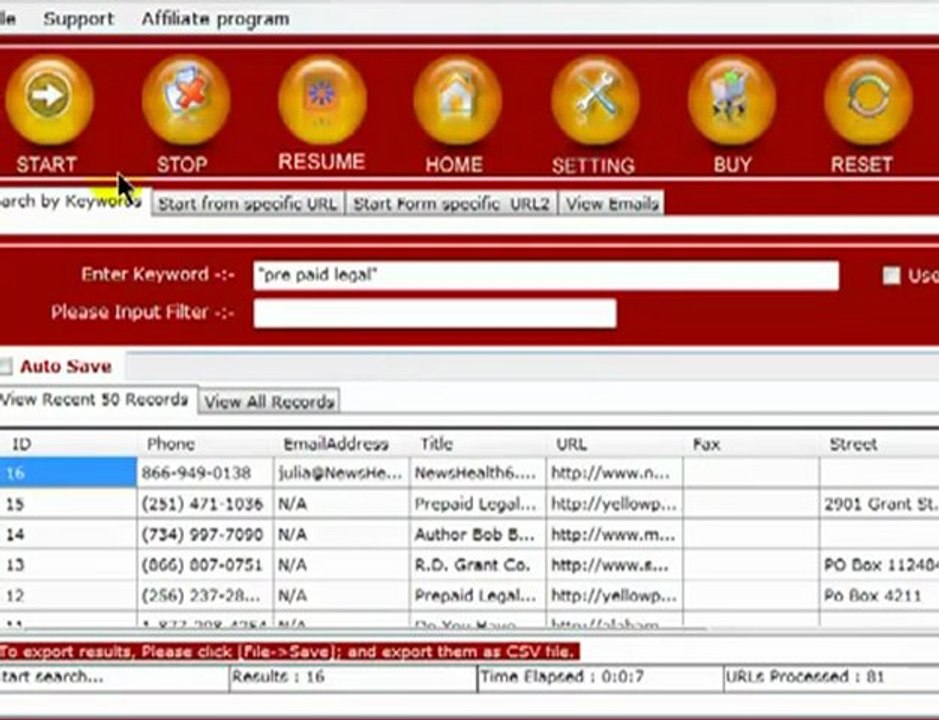This screenshot has height=720, width=939.
Task: Switch to Start from specific URL tab
Action: [x=247, y=204]
